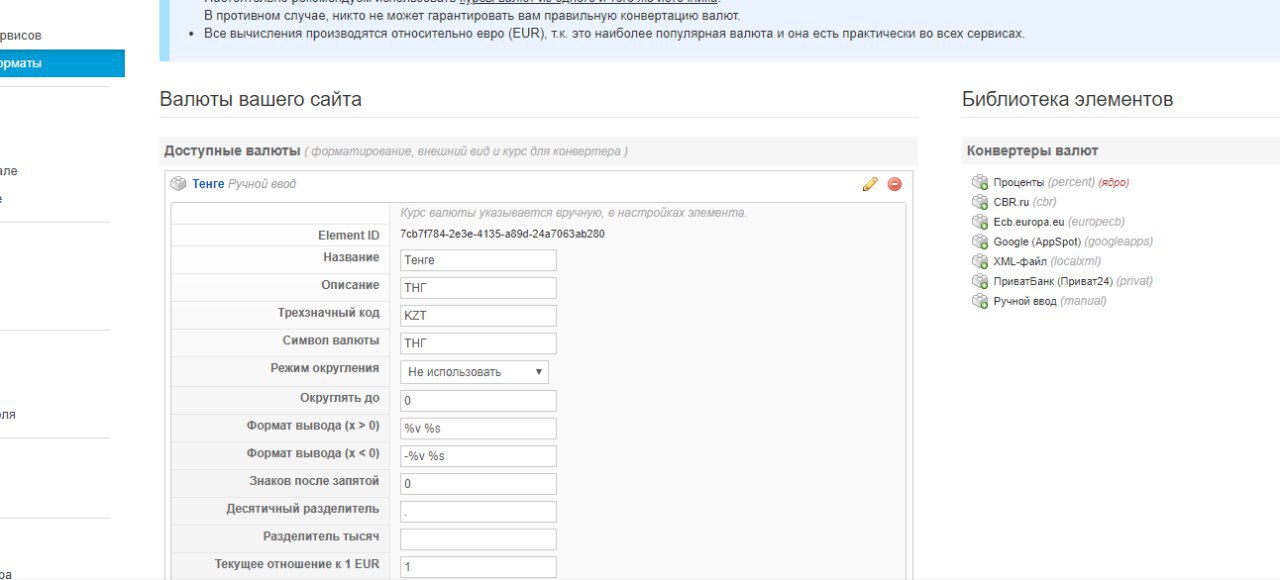Viewport: 1280px width, 580px height.
Task: Open the Режим округления dropdown
Action: click(474, 372)
